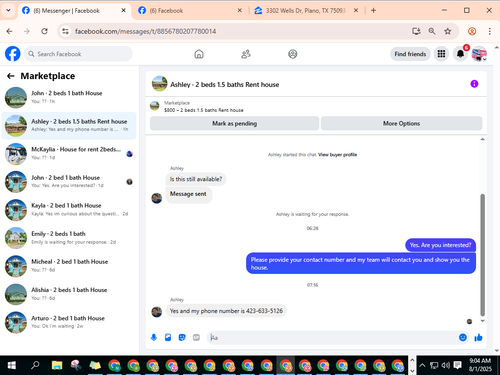Image resolution: width=500 pixels, height=375 pixels.
Task: Open the Groups icon in top navigation
Action: click(293, 54)
